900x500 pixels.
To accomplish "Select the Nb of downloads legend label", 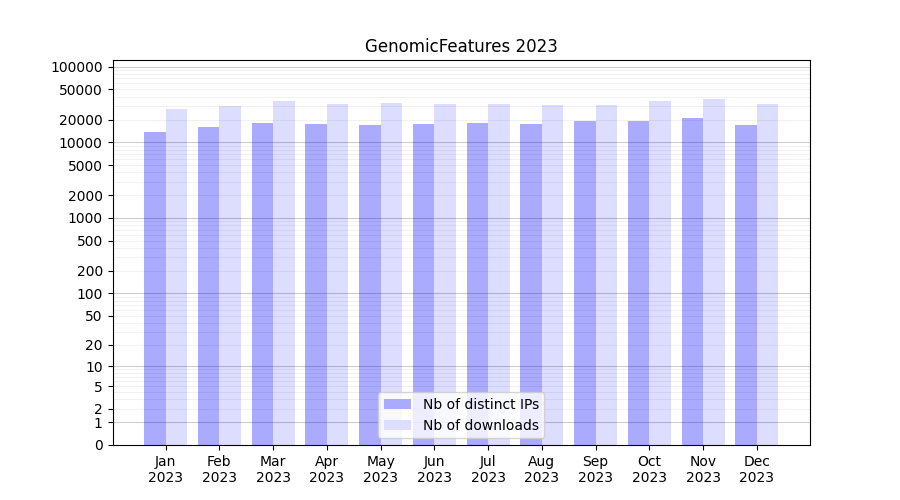I will point(480,425).
